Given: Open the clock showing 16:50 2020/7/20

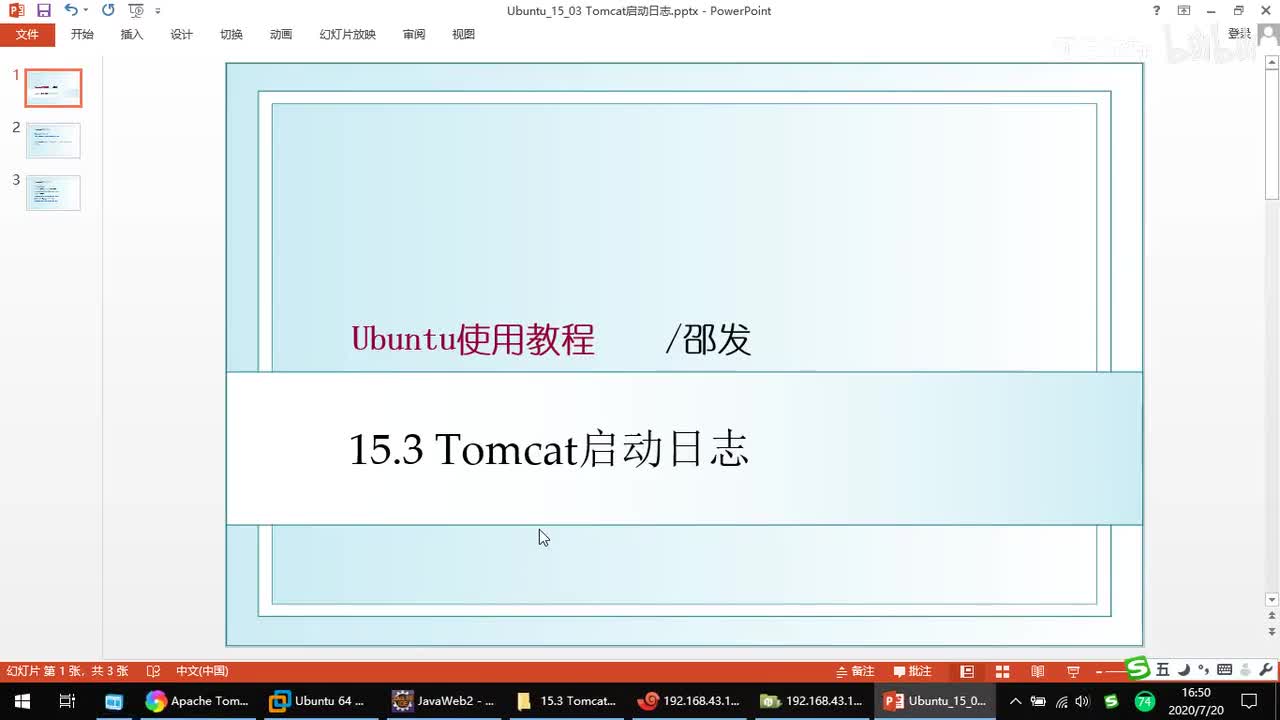Looking at the screenshot, I should click(x=1196, y=701).
